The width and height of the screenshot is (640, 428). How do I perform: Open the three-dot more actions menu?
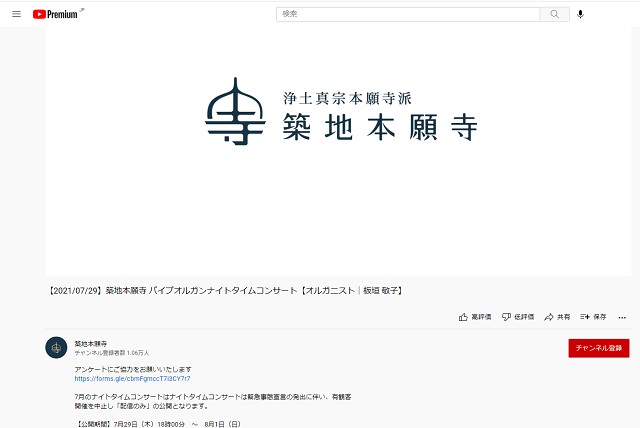pos(622,317)
